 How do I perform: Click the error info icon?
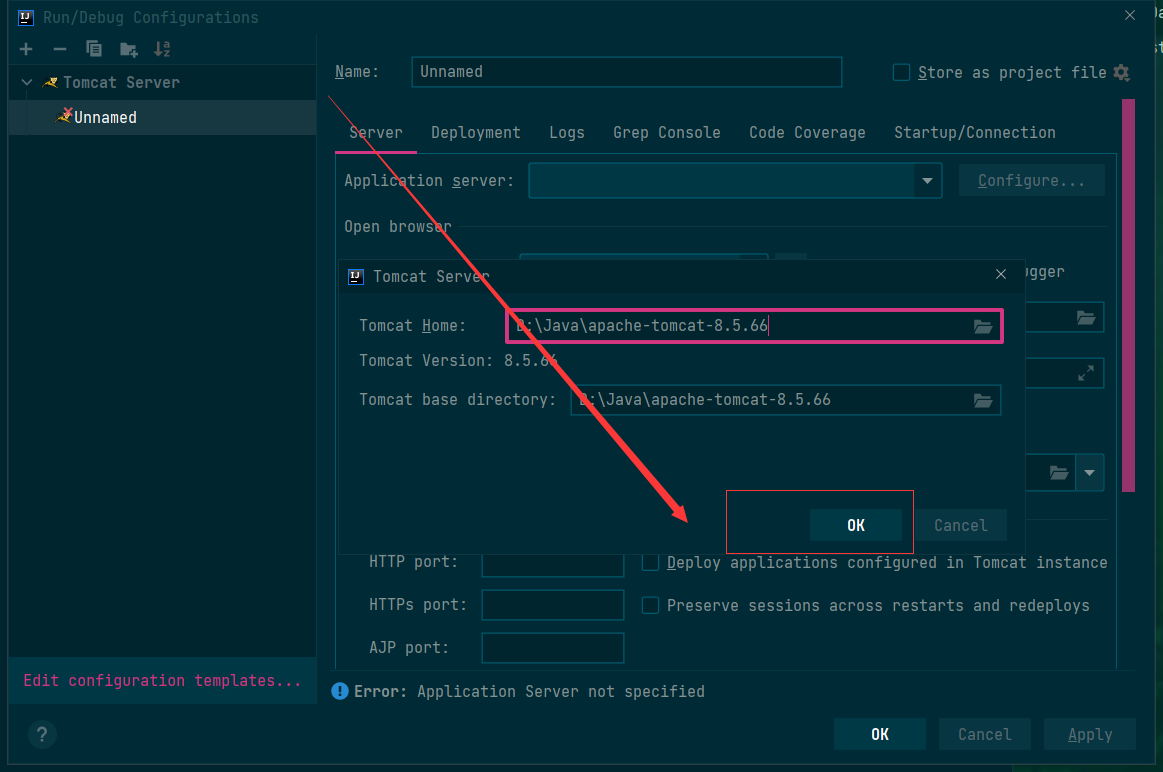pyautogui.click(x=340, y=691)
